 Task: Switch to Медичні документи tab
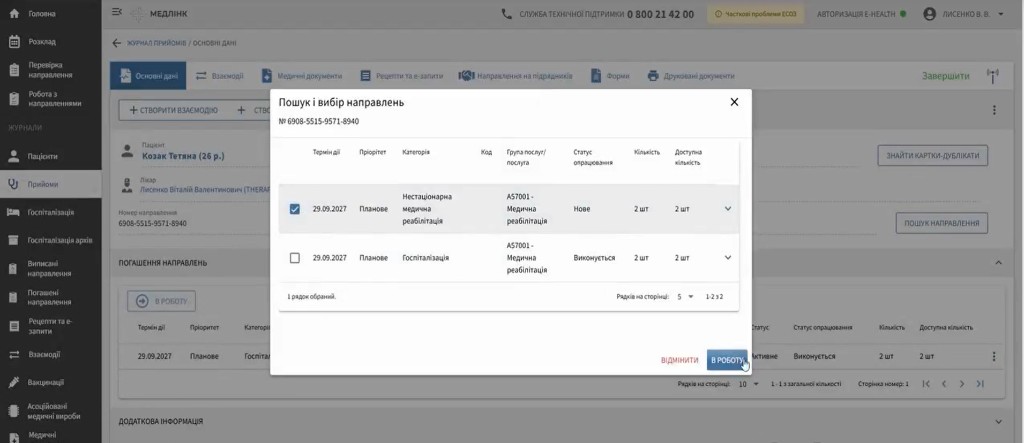click(x=302, y=76)
